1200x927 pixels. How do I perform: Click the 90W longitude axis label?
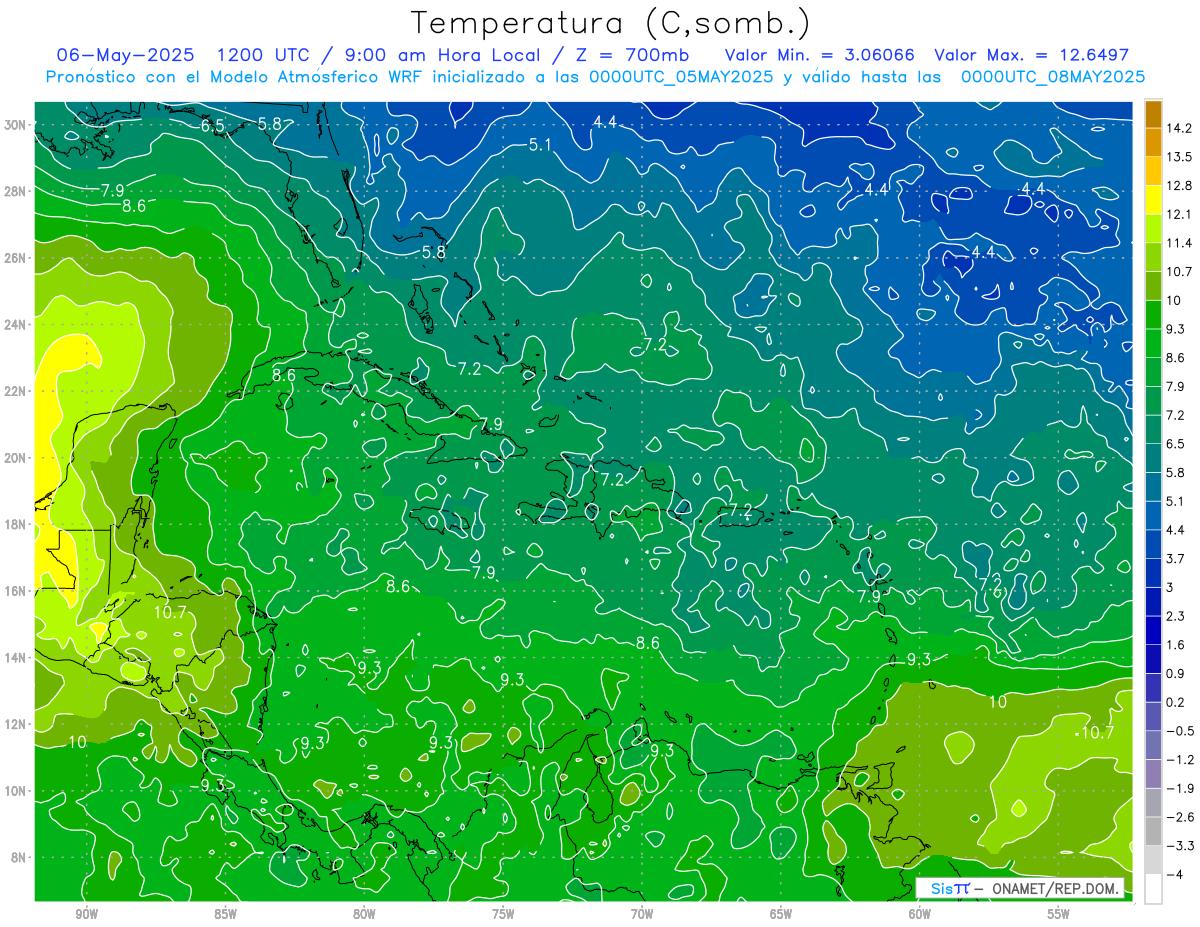[x=86, y=915]
